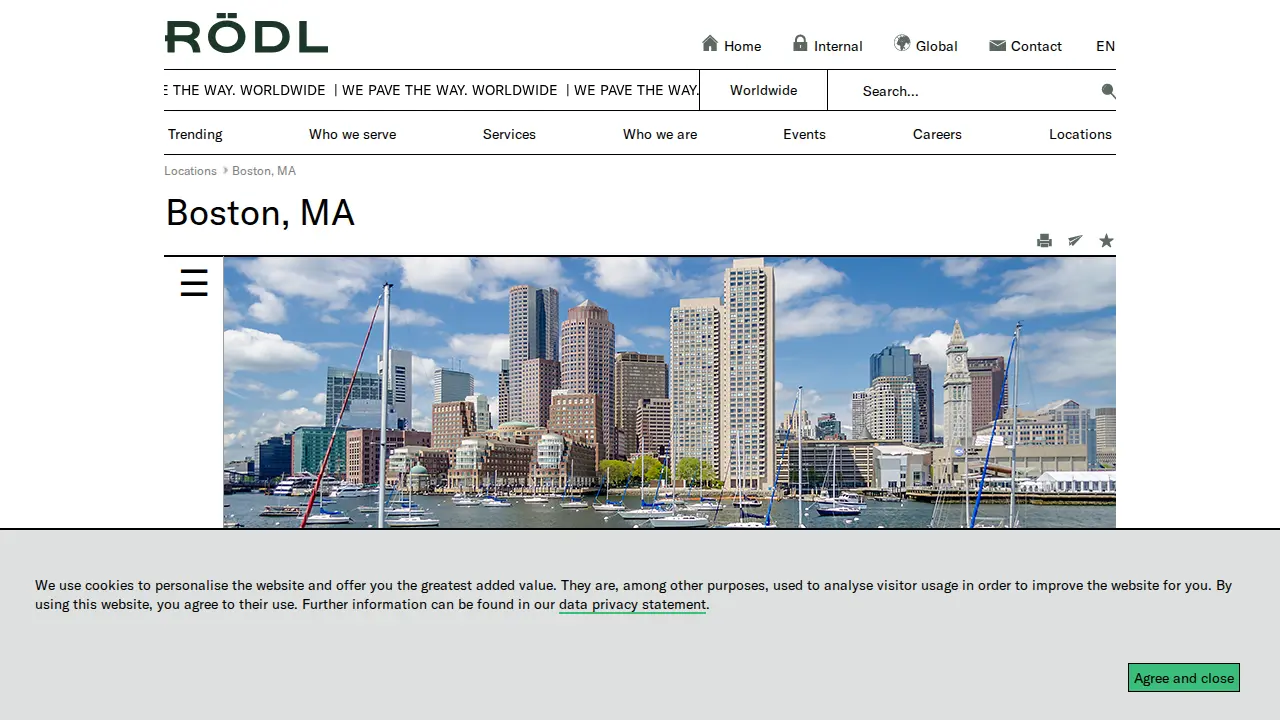Click the Agree and close button
Screen dimensions: 1280x720
[x=1184, y=678]
